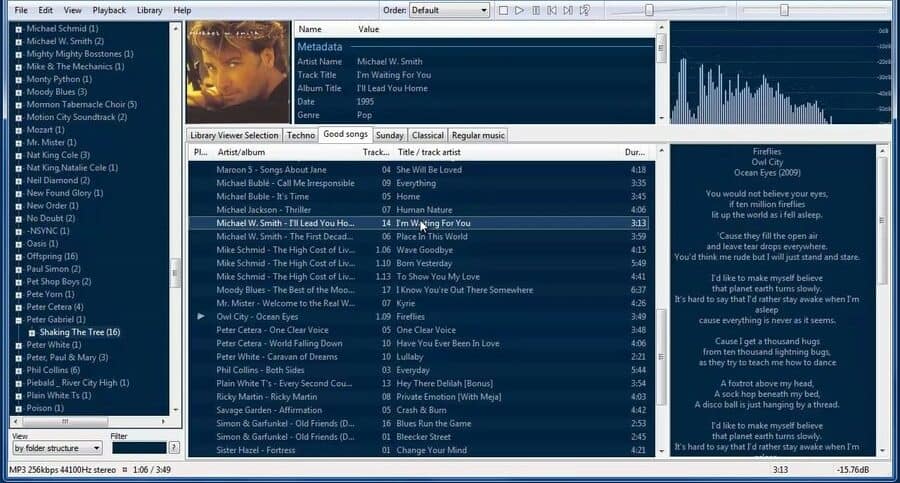Select 'Crash & Burn' by Savage Garden
Image resolution: width=900 pixels, height=483 pixels.
419,410
